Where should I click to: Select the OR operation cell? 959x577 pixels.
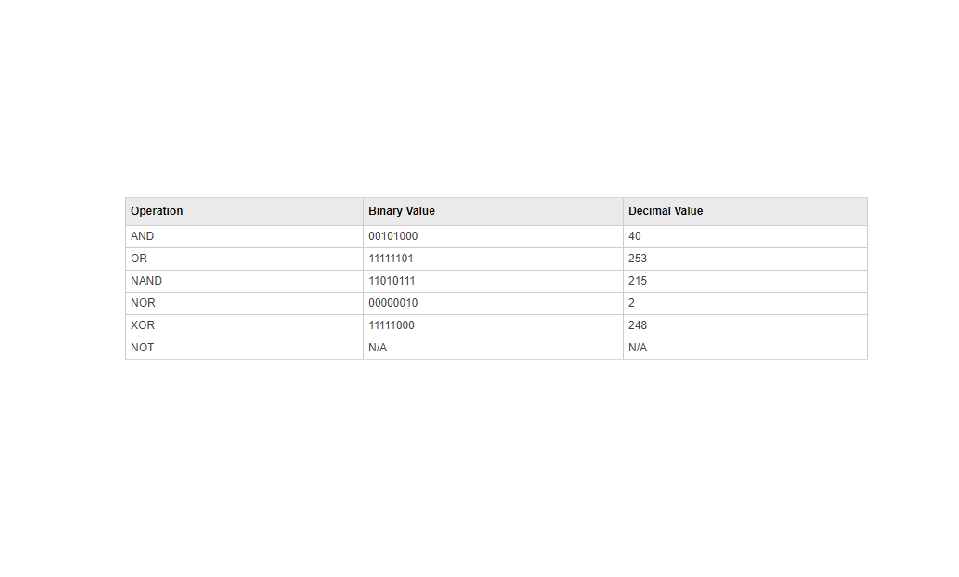click(x=139, y=259)
